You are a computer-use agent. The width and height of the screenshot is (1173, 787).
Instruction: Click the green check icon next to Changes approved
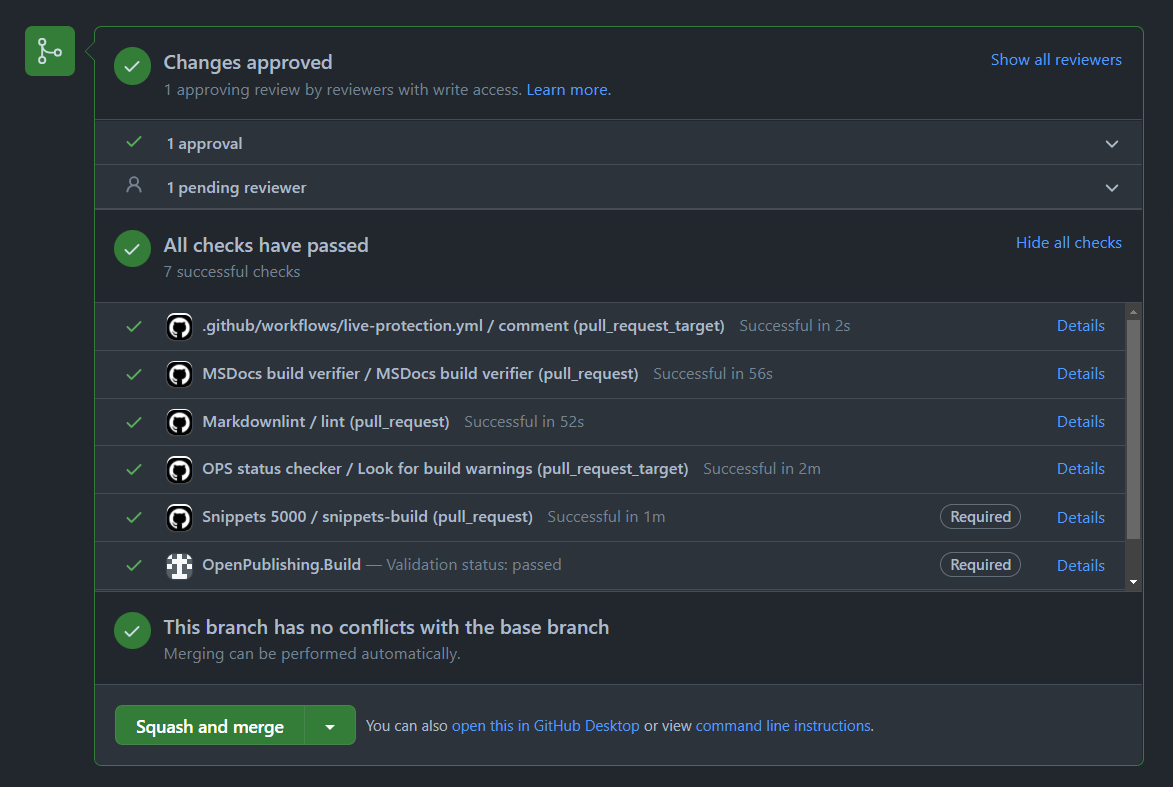click(x=132, y=66)
